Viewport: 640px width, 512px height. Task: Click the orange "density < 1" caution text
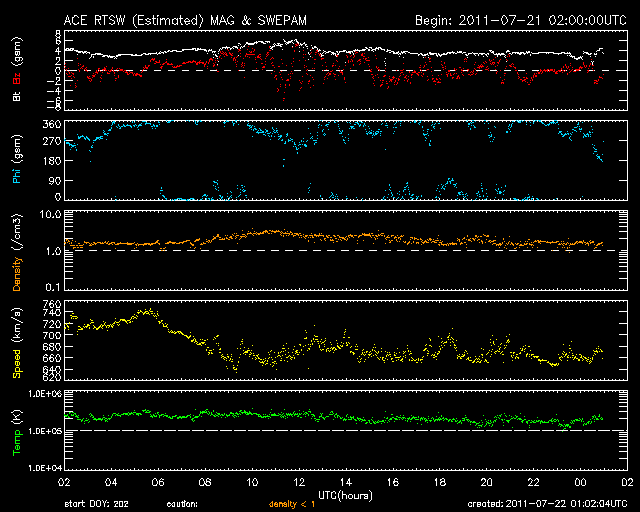pos(292,504)
